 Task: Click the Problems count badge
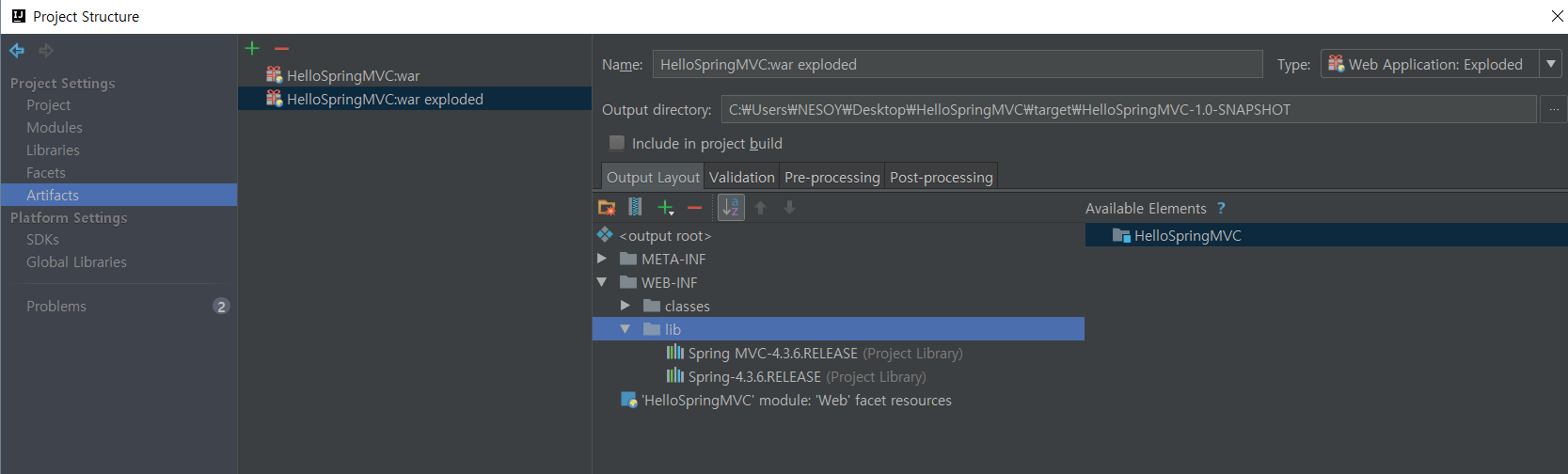coord(221,306)
